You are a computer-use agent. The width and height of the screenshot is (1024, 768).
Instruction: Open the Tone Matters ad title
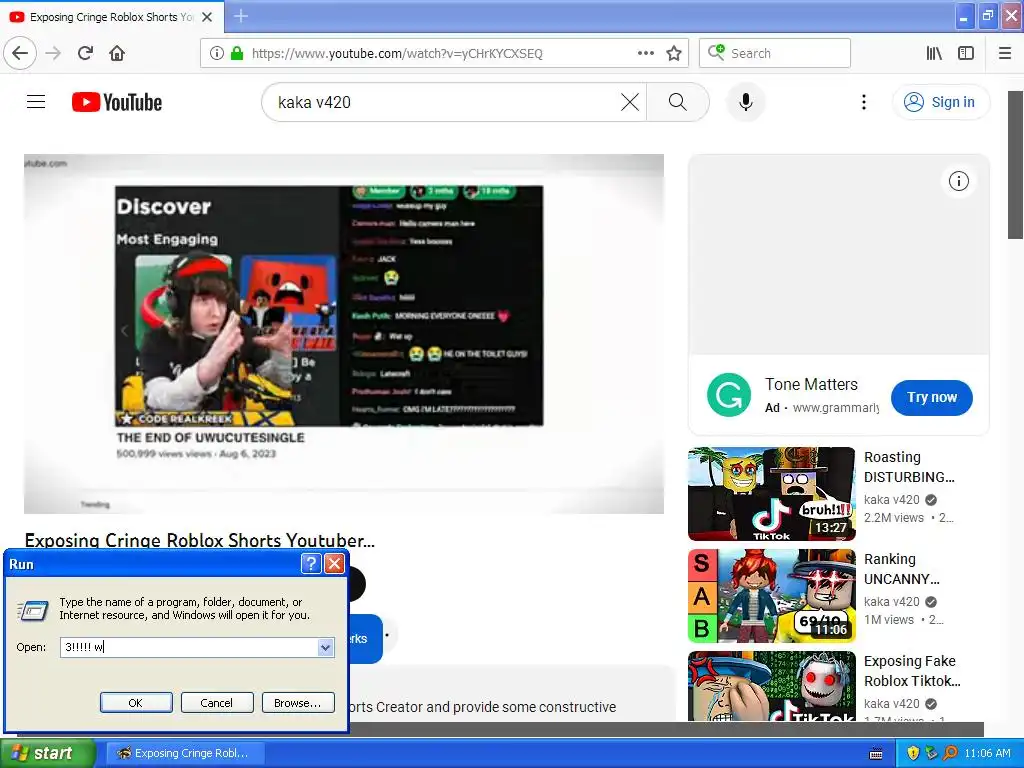click(x=811, y=385)
